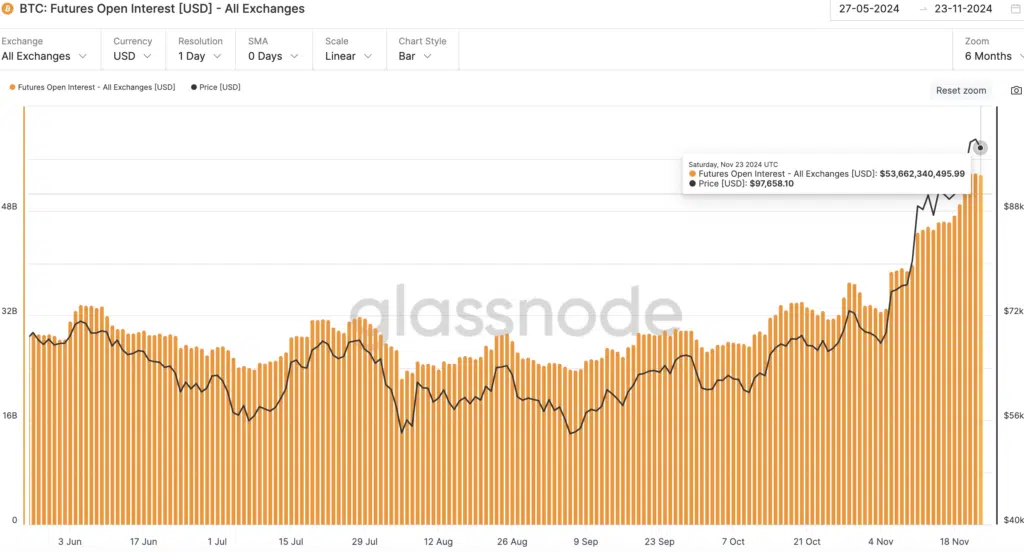
Task: Open the Resolution 1 Day dropdown
Action: [x=200, y=56]
